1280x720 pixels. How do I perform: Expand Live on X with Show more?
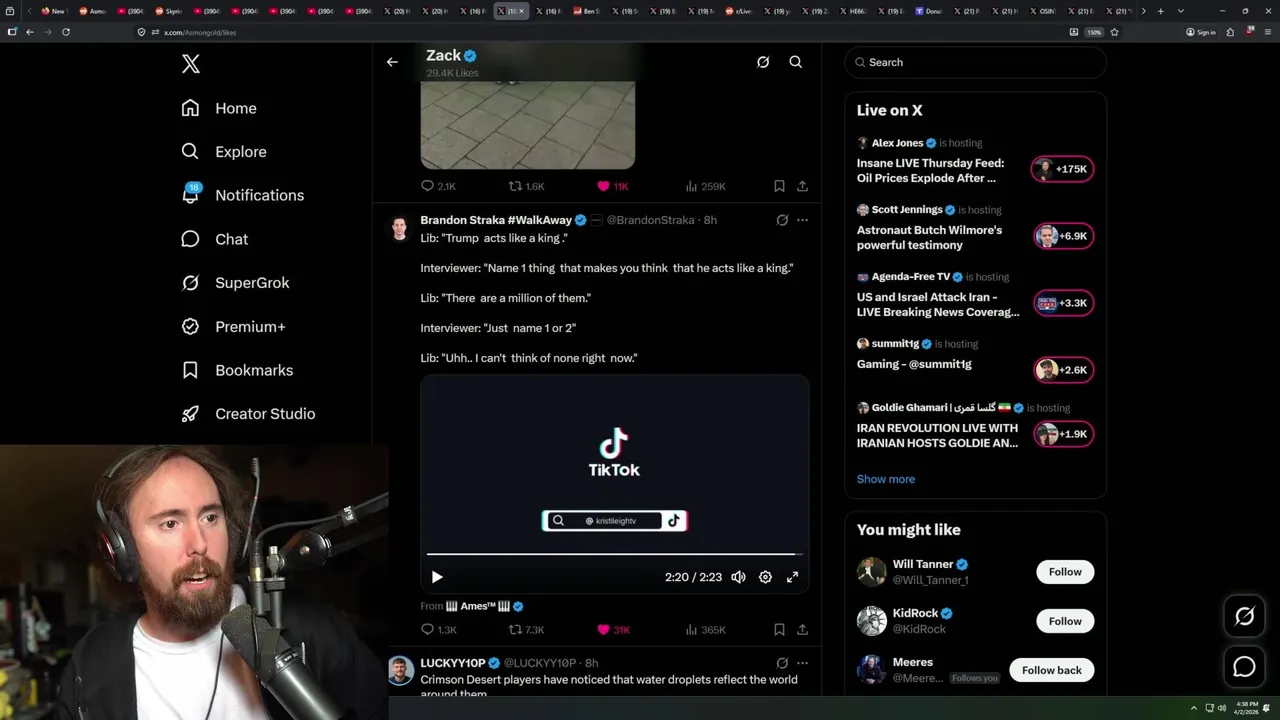[885, 479]
